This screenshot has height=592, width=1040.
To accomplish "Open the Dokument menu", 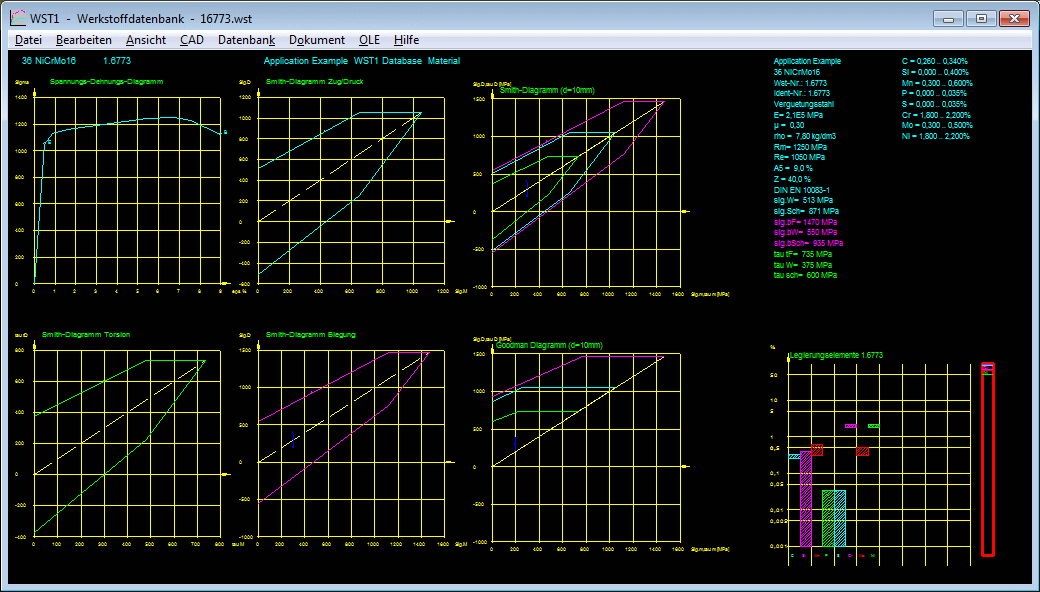I will 316,40.
